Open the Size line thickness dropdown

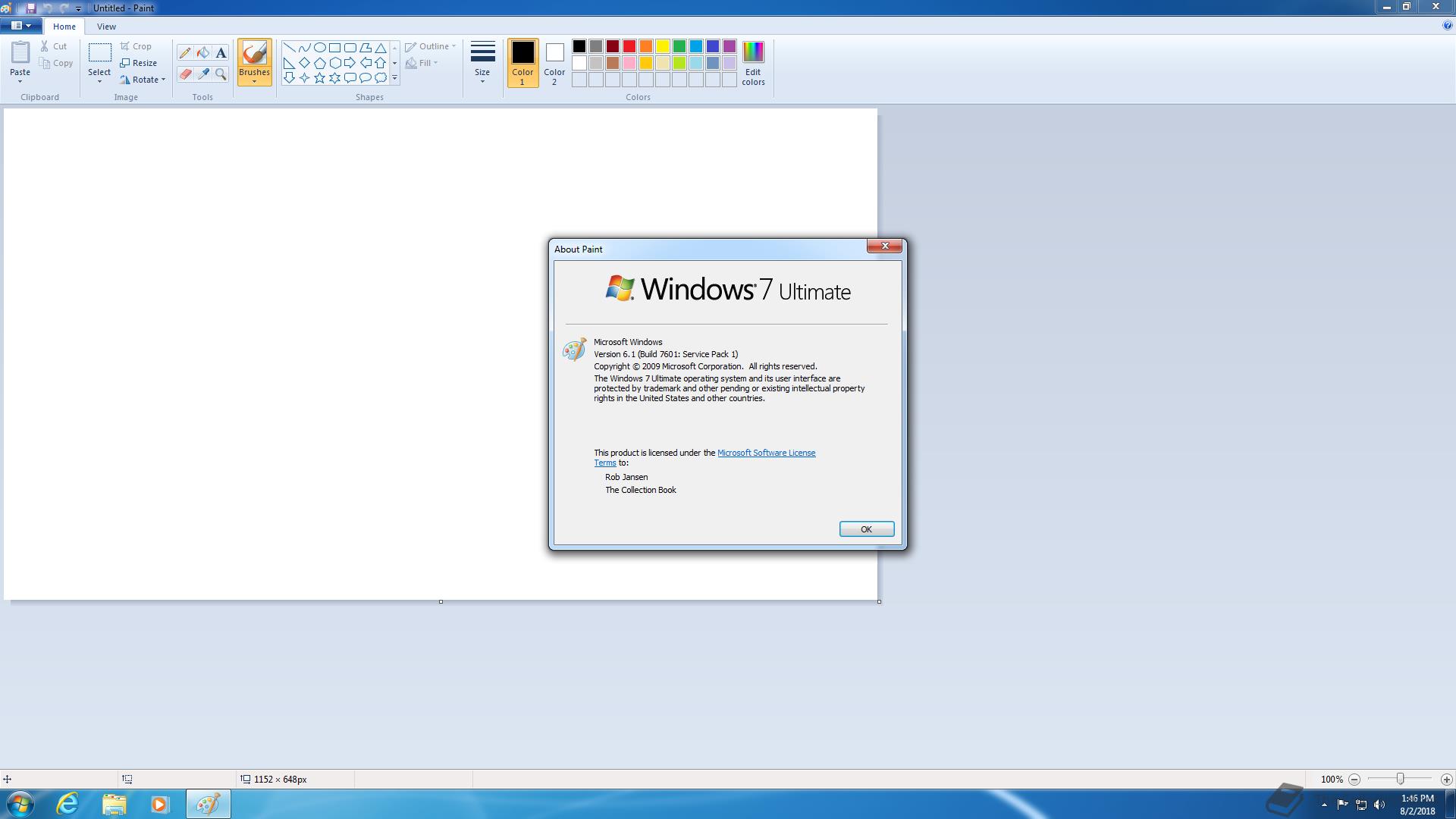pyautogui.click(x=482, y=62)
